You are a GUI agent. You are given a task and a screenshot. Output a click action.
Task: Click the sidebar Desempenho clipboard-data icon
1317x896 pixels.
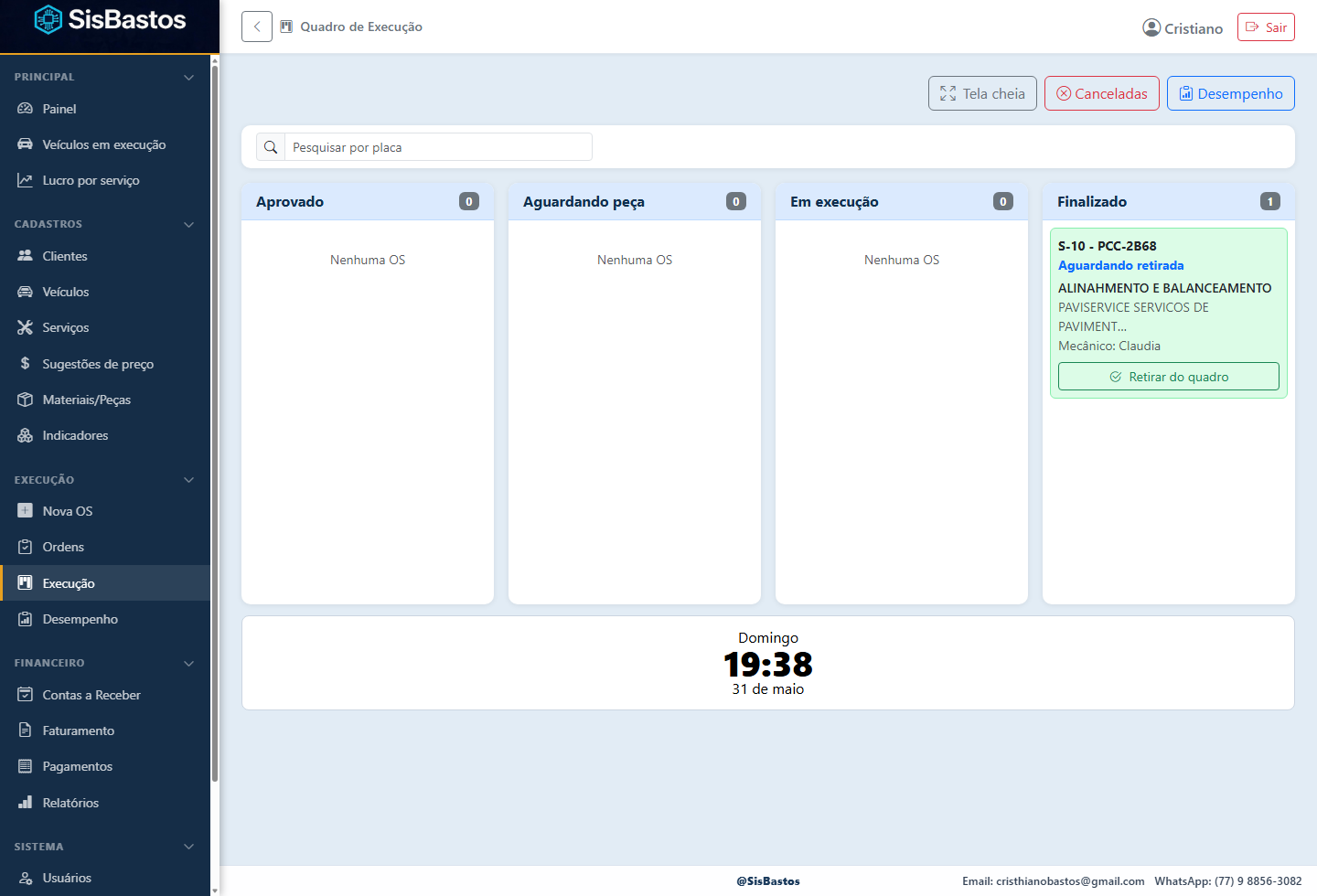click(x=25, y=619)
